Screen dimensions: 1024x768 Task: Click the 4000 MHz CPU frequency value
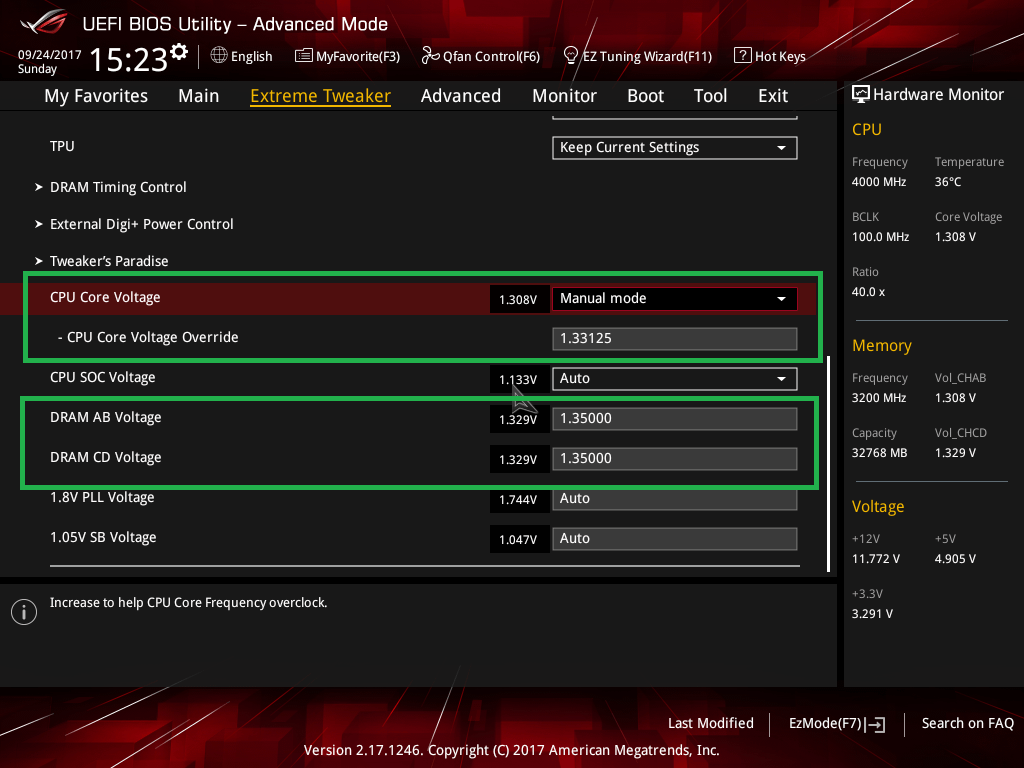[x=879, y=182]
